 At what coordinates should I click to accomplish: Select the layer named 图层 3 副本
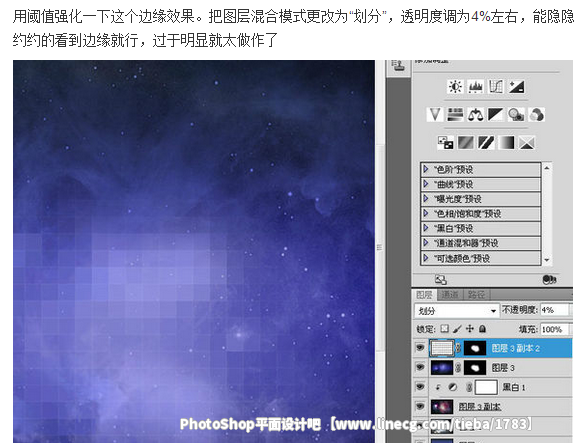(x=480, y=407)
